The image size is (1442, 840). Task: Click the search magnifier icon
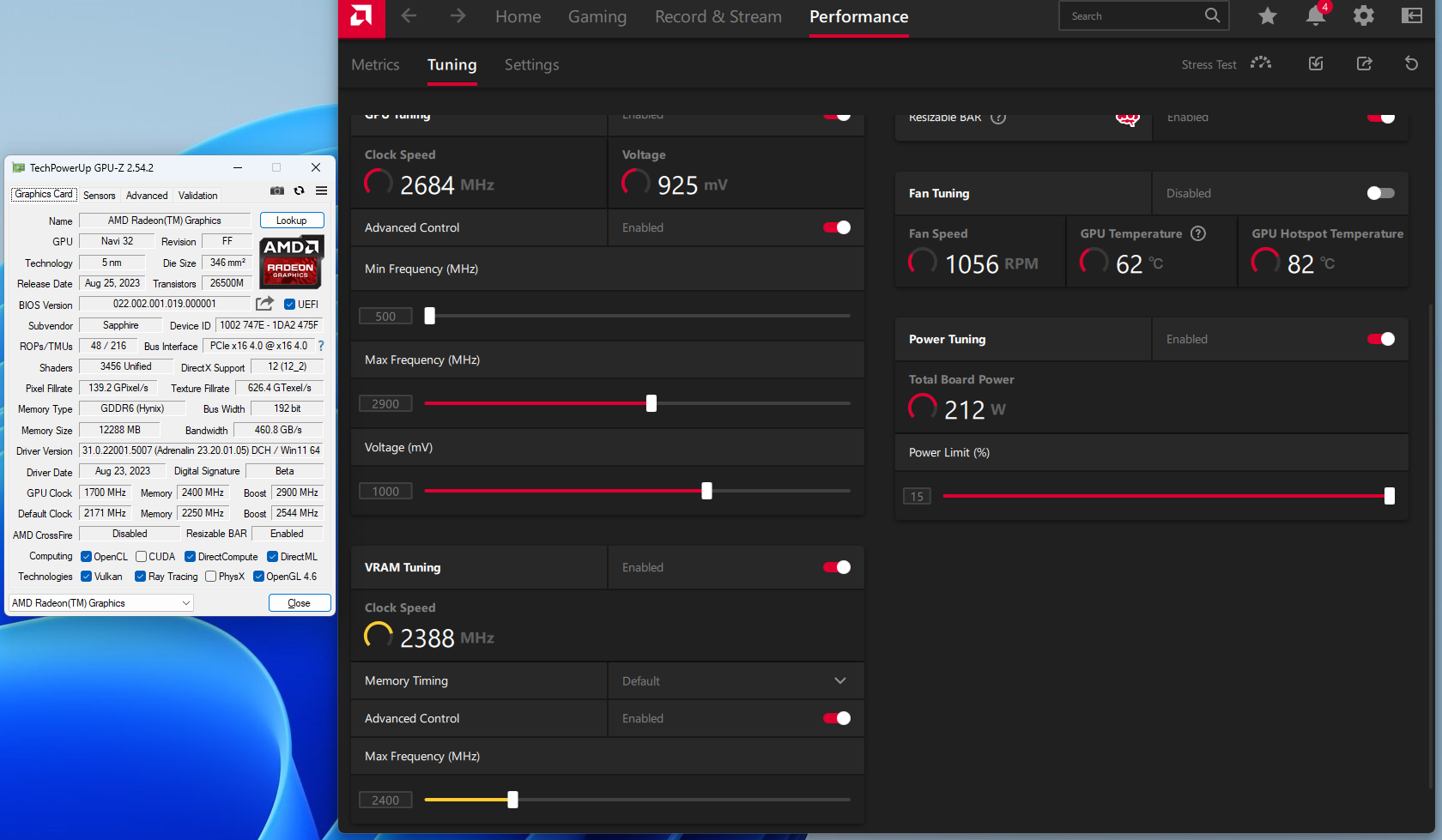(1212, 15)
